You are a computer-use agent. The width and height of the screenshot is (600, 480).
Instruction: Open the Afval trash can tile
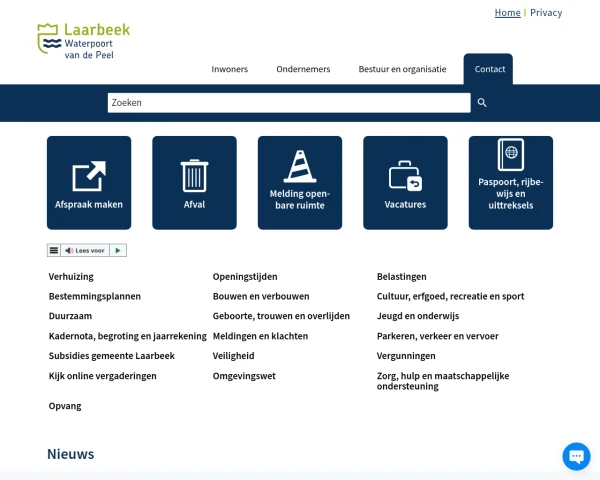194,183
